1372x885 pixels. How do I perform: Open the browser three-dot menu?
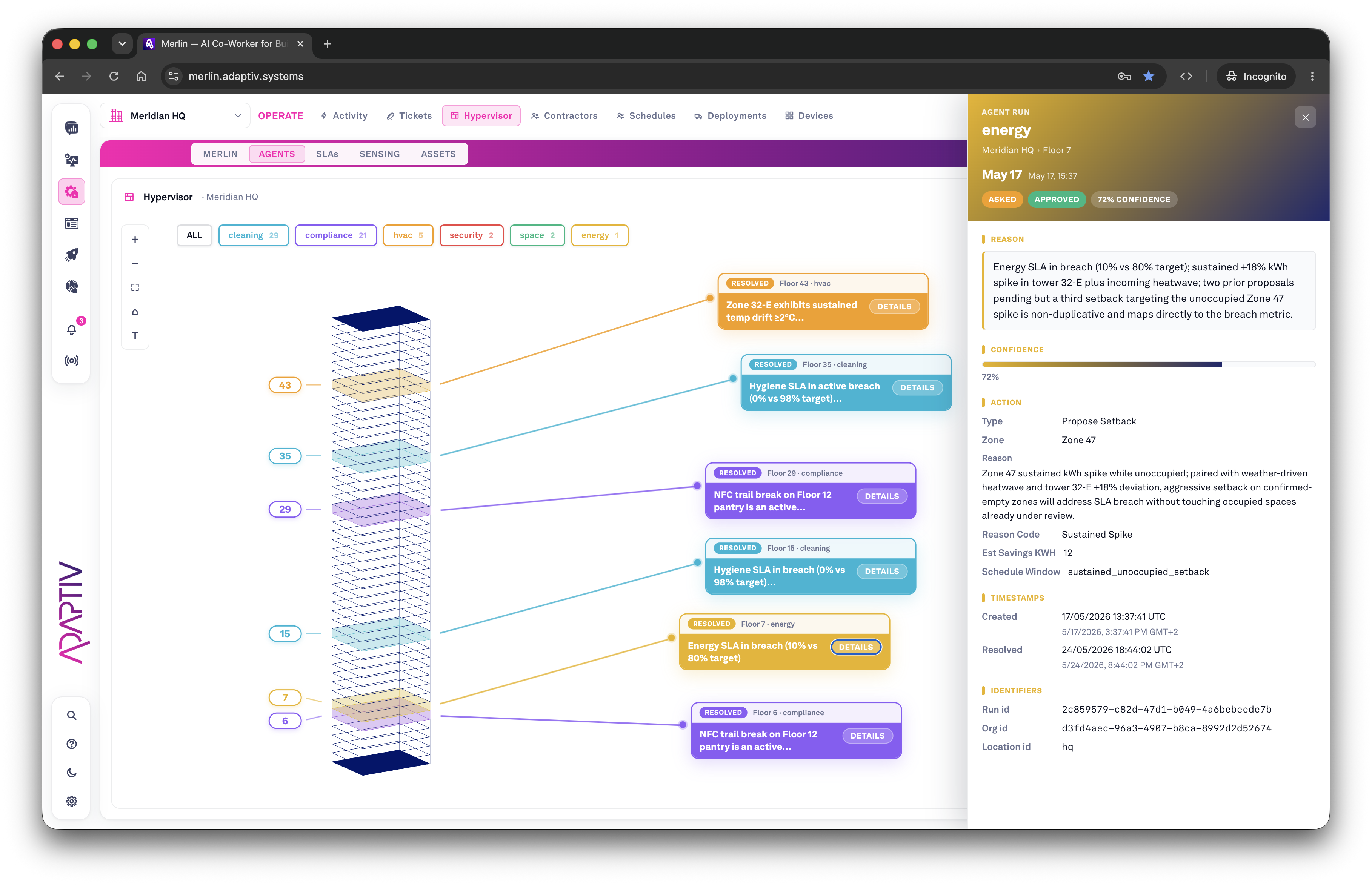(1312, 76)
